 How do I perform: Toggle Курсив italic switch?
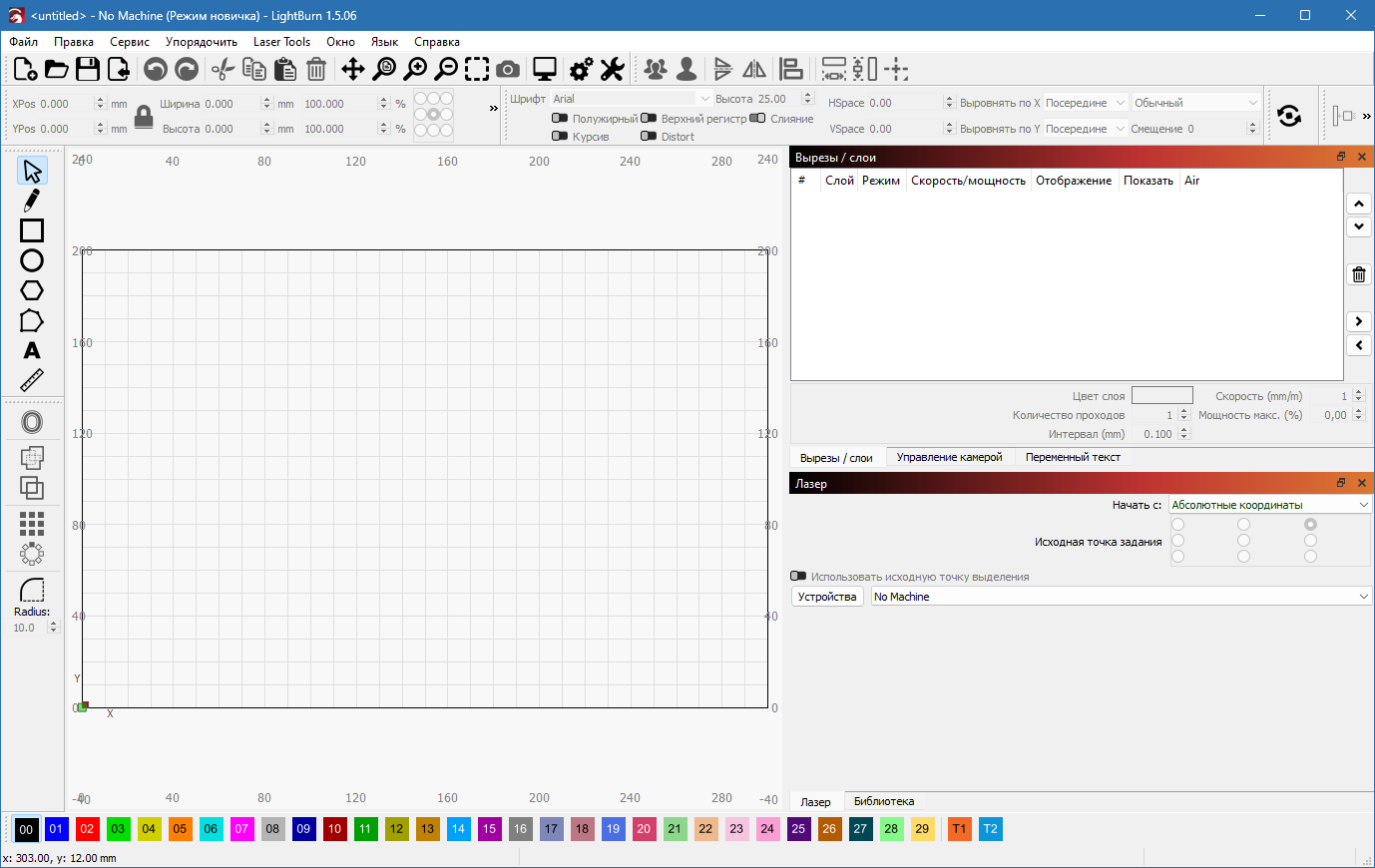(x=560, y=136)
